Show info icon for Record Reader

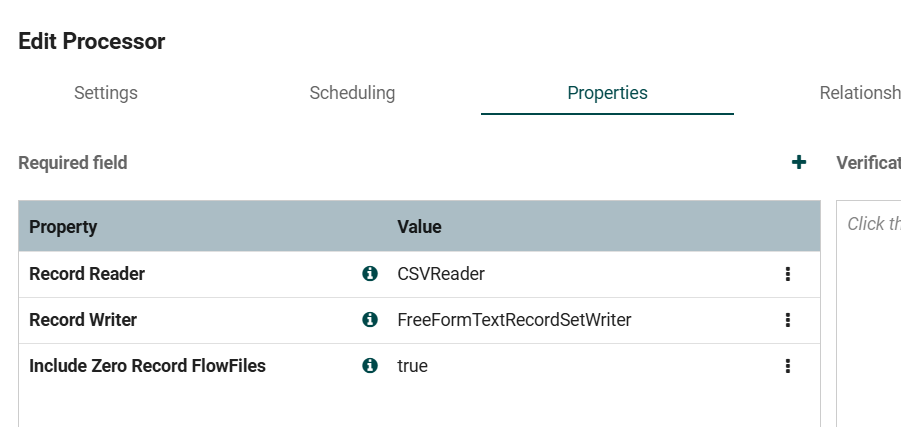coord(370,273)
